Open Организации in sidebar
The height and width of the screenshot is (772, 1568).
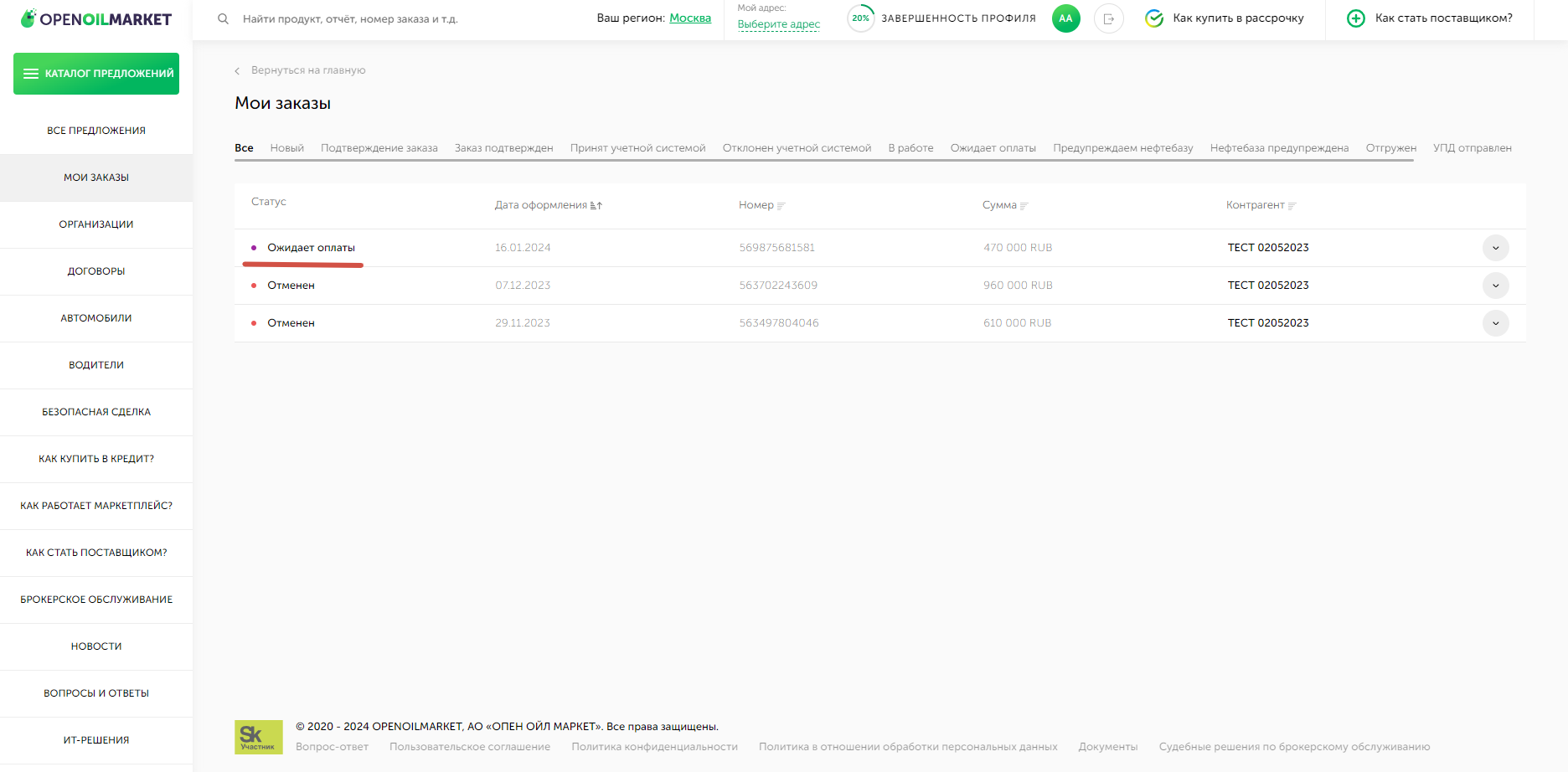(96, 224)
